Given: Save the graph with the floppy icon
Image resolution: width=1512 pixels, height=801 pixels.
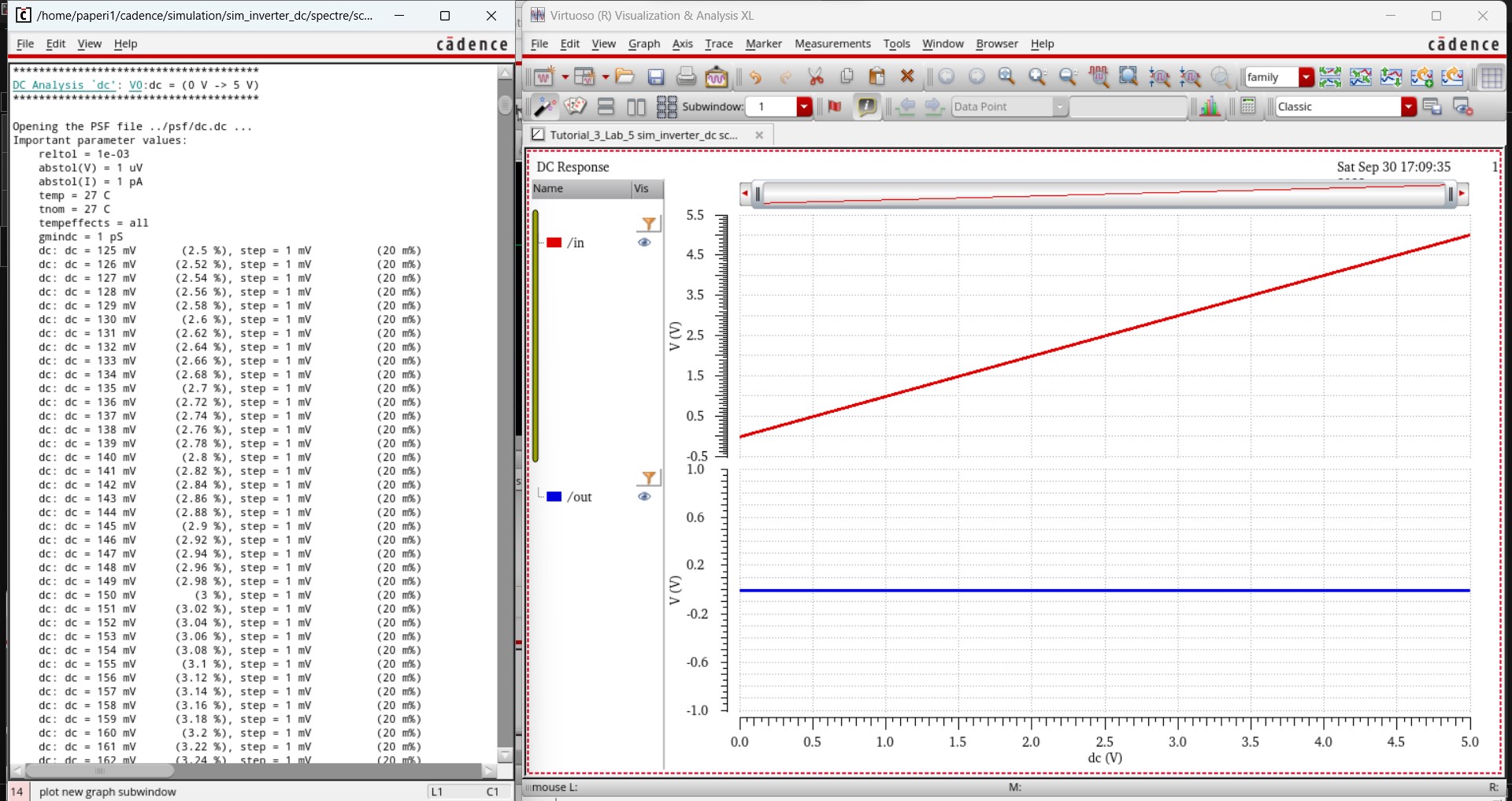Looking at the screenshot, I should click(x=656, y=76).
